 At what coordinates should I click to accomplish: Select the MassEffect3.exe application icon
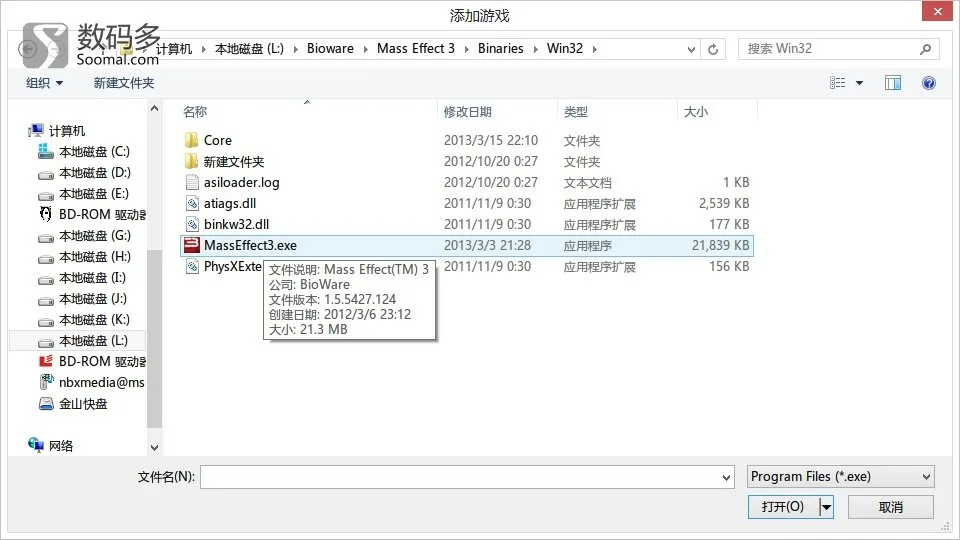point(192,245)
